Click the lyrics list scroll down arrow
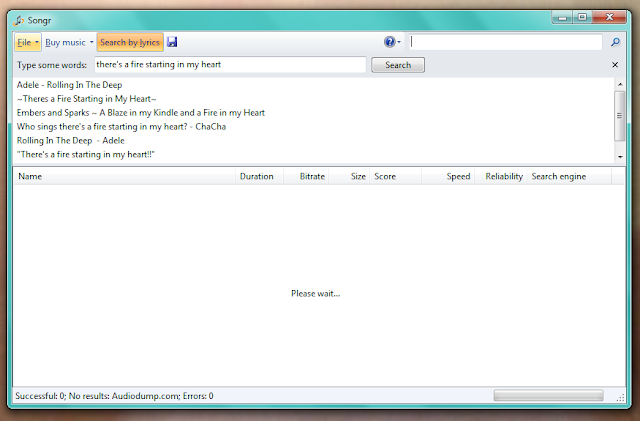The height and width of the screenshot is (421, 640). (x=620, y=157)
